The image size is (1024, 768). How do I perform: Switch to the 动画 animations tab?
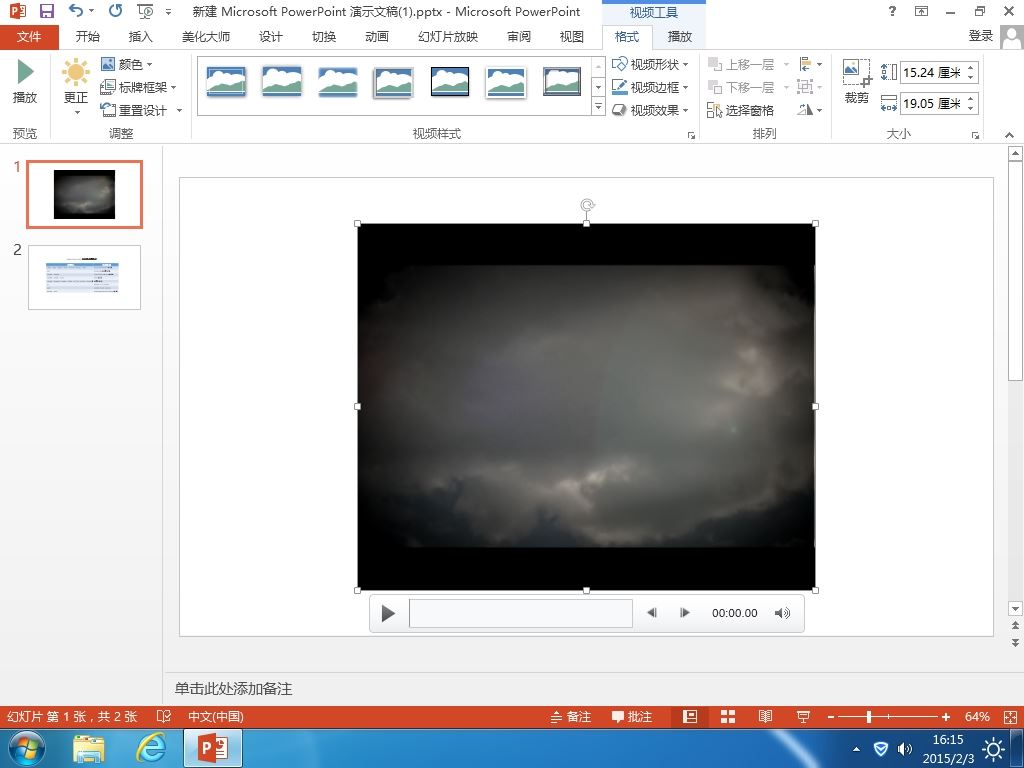(377, 37)
